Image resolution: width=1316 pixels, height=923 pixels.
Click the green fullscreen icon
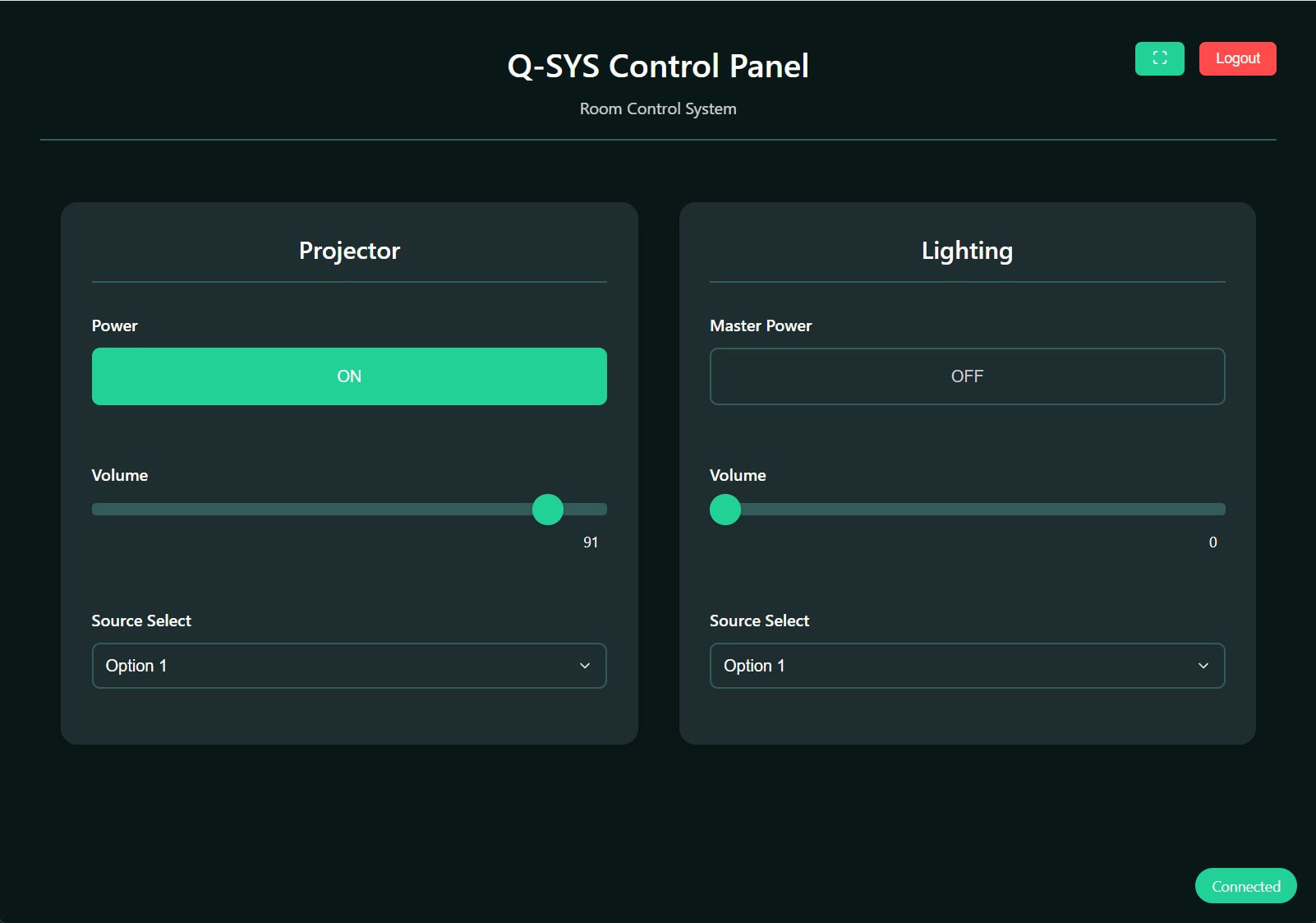point(1159,58)
